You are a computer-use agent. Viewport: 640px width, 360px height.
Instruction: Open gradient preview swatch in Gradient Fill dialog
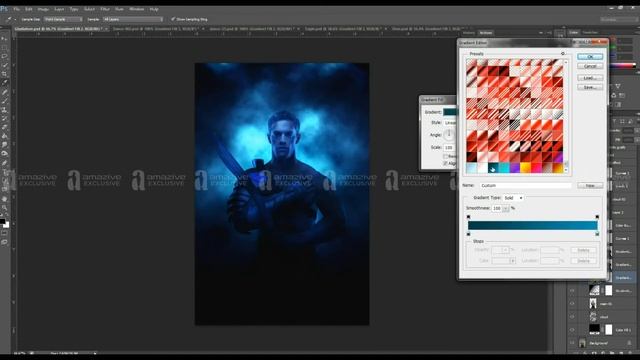450,112
